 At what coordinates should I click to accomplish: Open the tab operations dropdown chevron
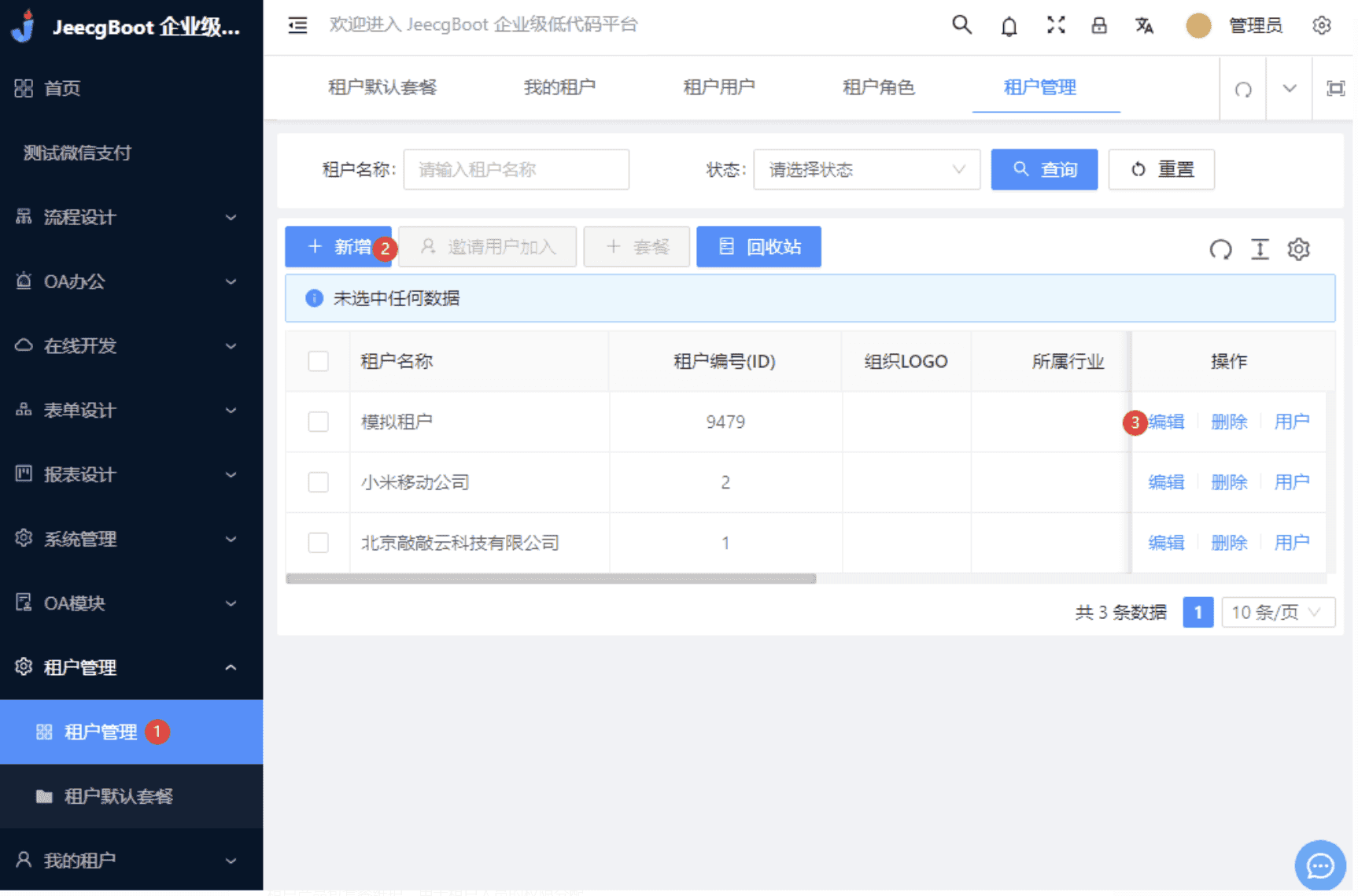coord(1289,88)
